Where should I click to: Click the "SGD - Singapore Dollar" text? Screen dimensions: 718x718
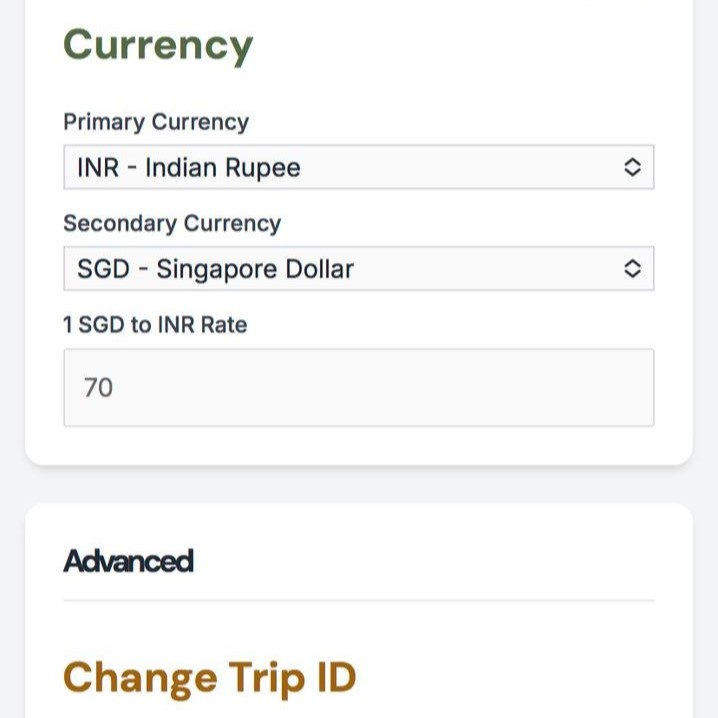[x=215, y=269]
